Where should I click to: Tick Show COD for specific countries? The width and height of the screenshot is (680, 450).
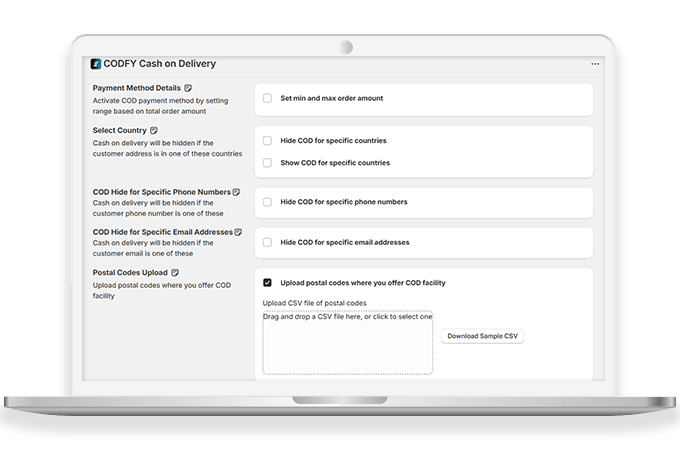(x=267, y=162)
